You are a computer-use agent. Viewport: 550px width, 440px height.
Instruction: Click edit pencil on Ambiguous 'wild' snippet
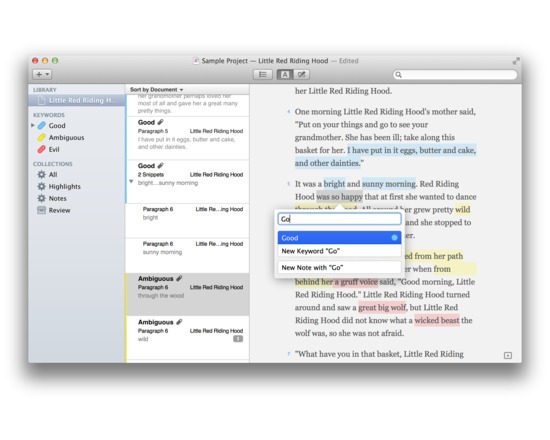[x=179, y=322]
